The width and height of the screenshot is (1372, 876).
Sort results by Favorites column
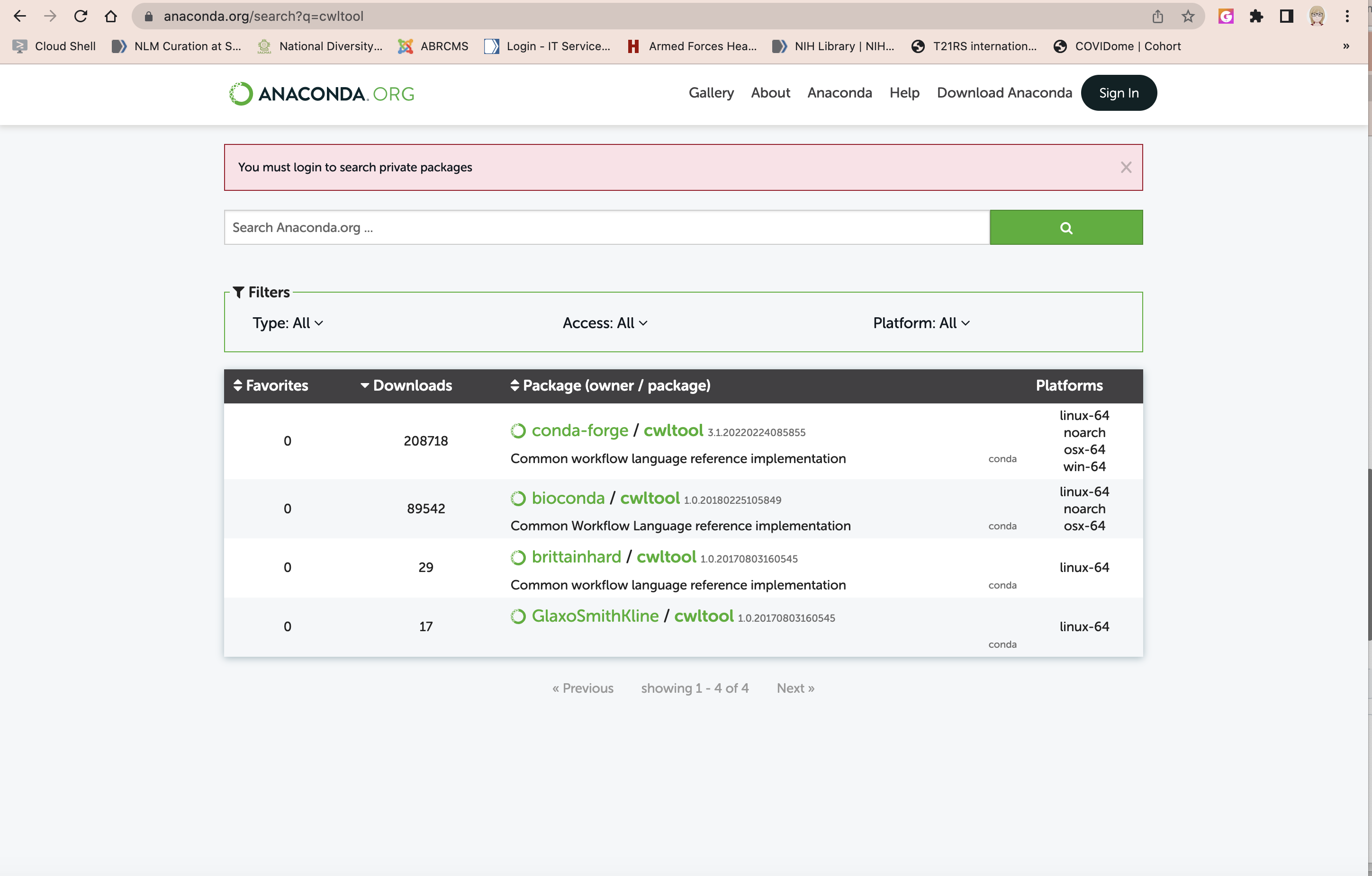[271, 385]
